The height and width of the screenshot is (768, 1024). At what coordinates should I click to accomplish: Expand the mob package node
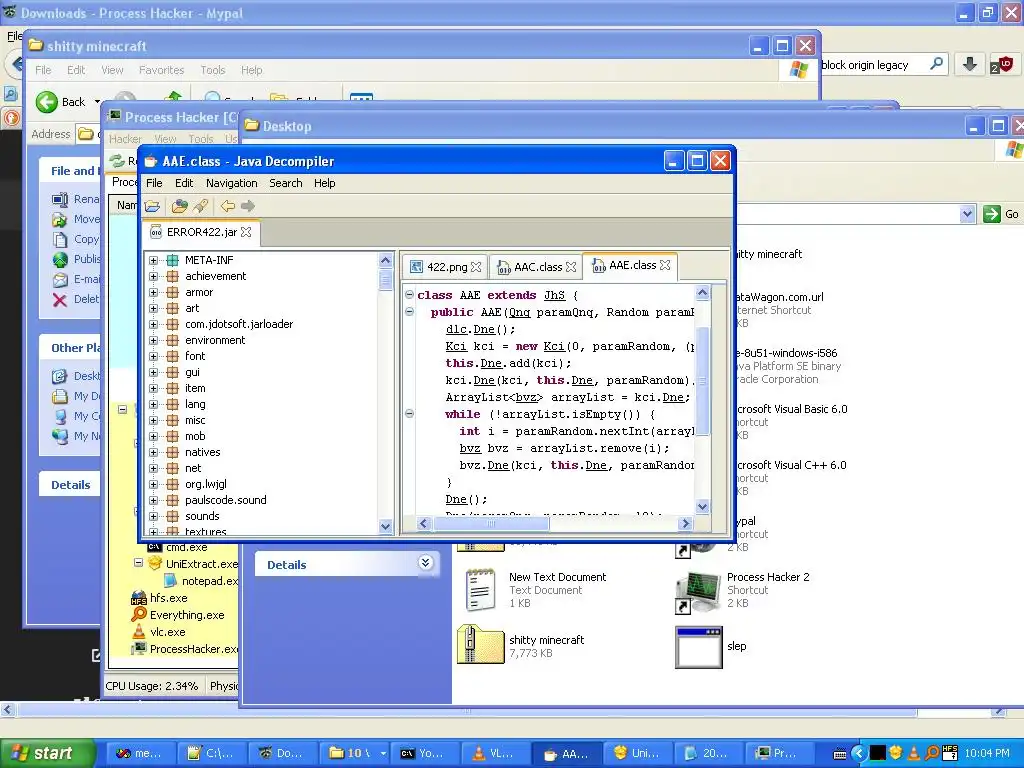coord(153,436)
